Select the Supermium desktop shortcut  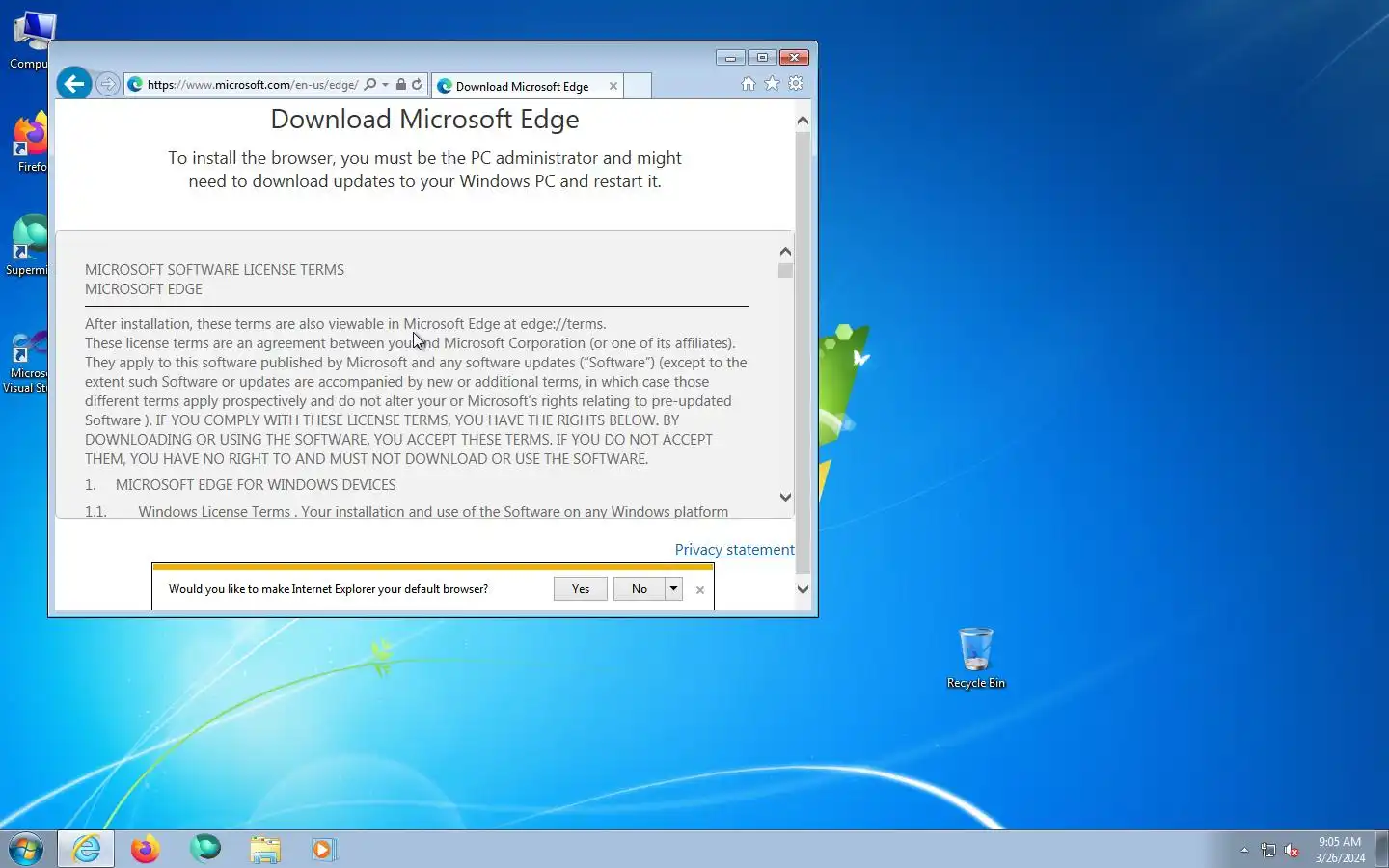(27, 246)
